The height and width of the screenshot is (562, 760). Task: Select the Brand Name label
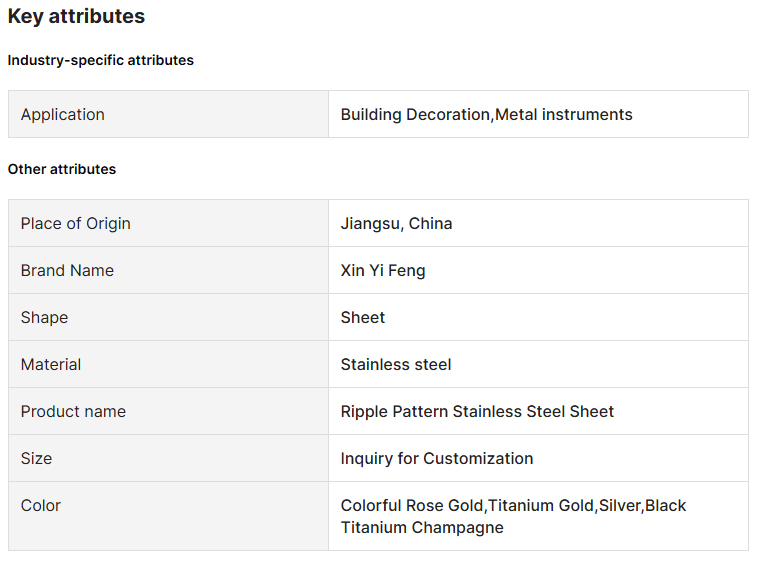coord(67,270)
